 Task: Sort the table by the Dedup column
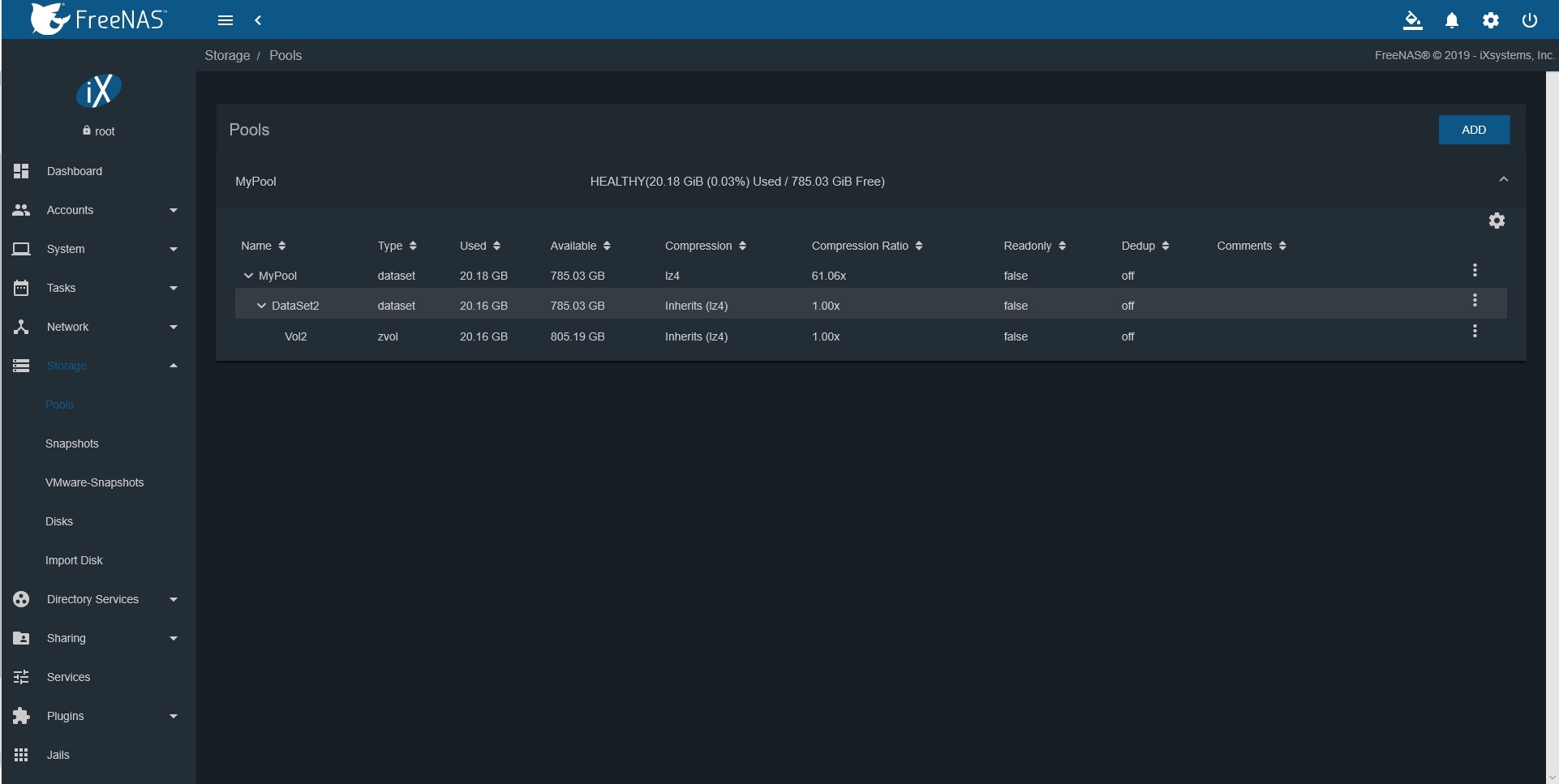click(1145, 246)
